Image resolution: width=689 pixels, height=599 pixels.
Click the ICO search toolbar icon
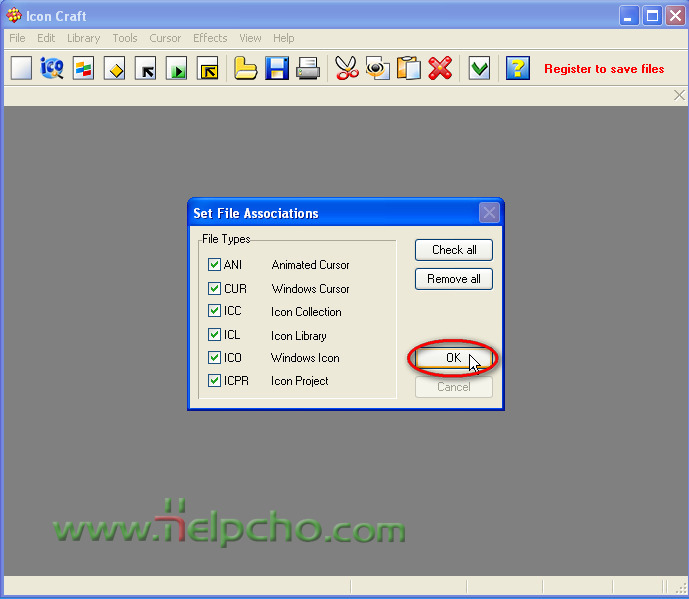52,69
